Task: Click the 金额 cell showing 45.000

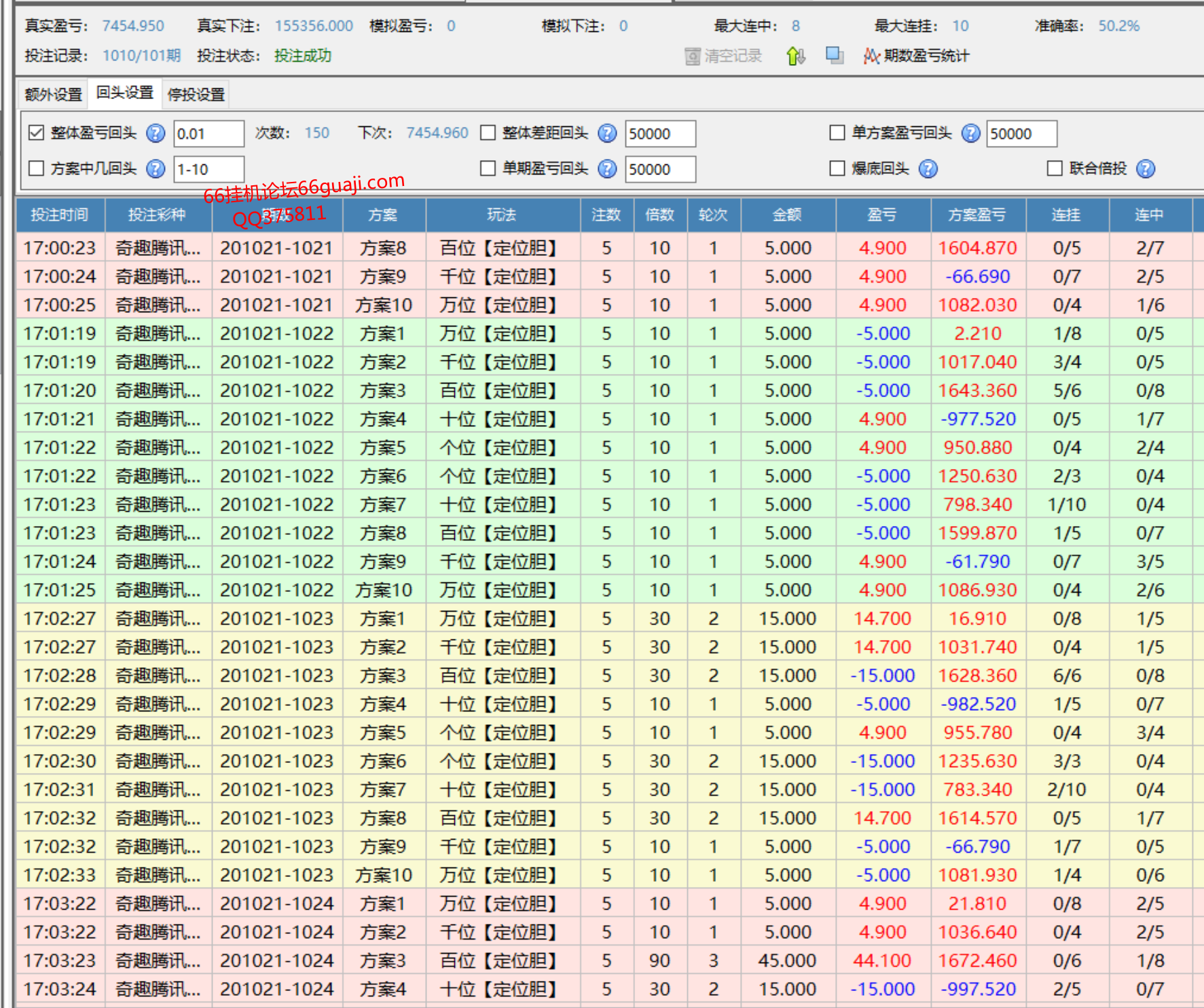Action: [x=788, y=960]
